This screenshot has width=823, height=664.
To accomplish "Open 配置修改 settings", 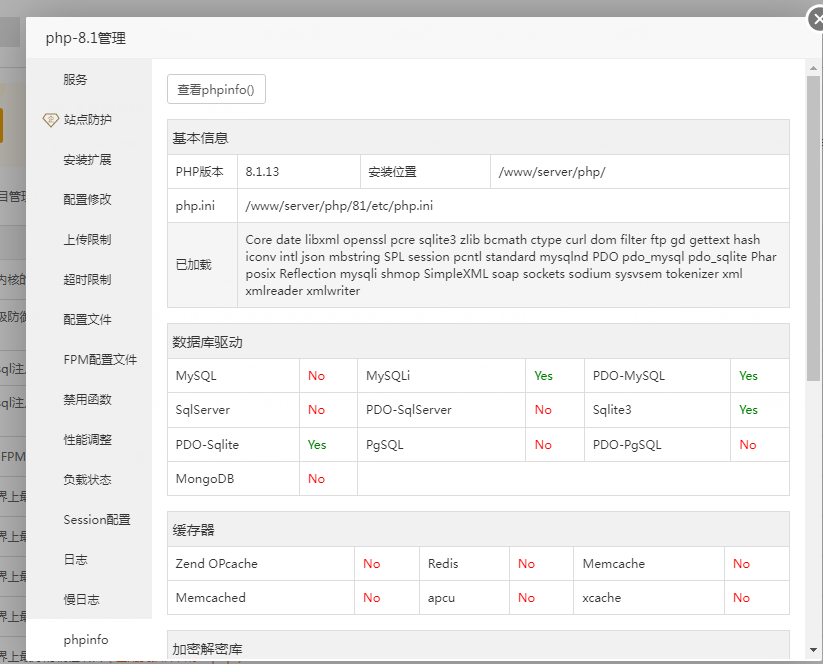I will click(x=88, y=200).
